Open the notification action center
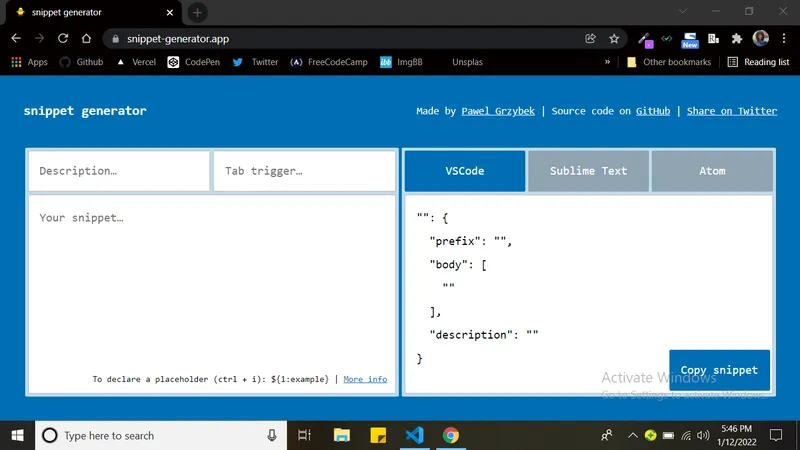The height and width of the screenshot is (450, 800). click(776, 435)
